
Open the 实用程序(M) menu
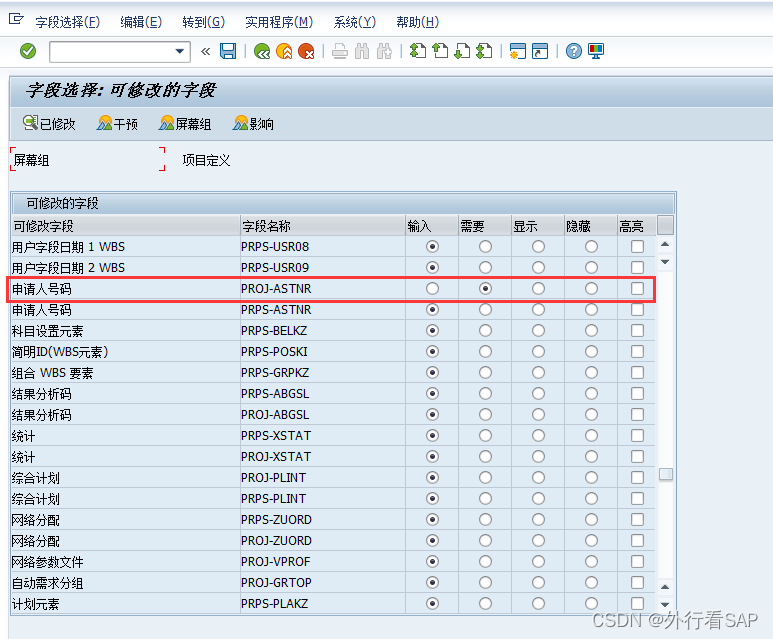coord(279,22)
